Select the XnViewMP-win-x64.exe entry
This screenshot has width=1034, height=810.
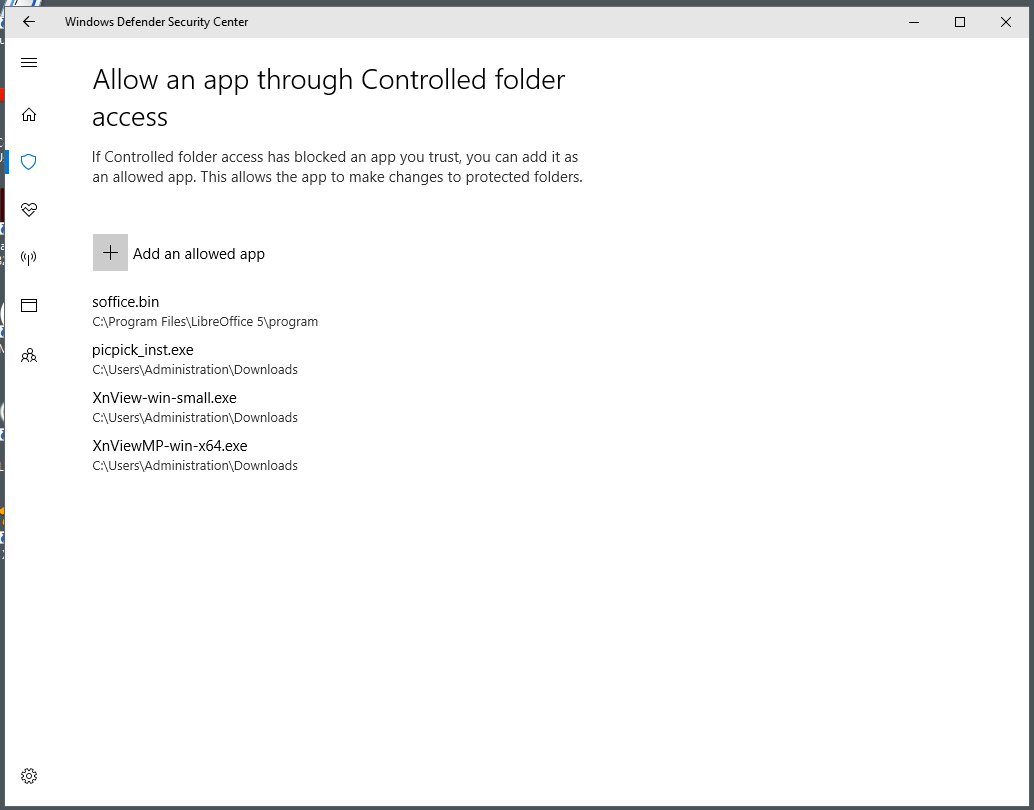coord(170,446)
